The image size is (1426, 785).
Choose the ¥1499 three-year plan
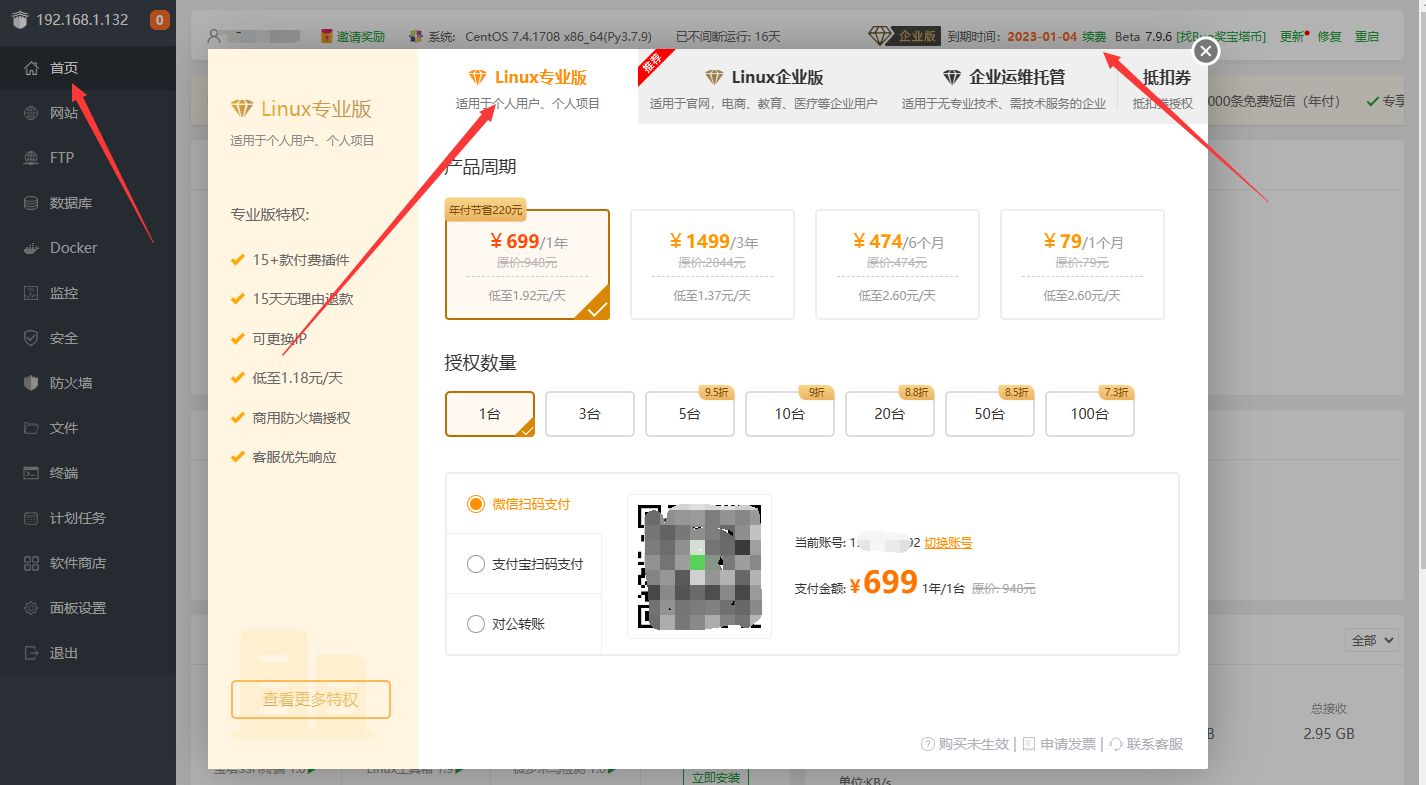point(712,264)
